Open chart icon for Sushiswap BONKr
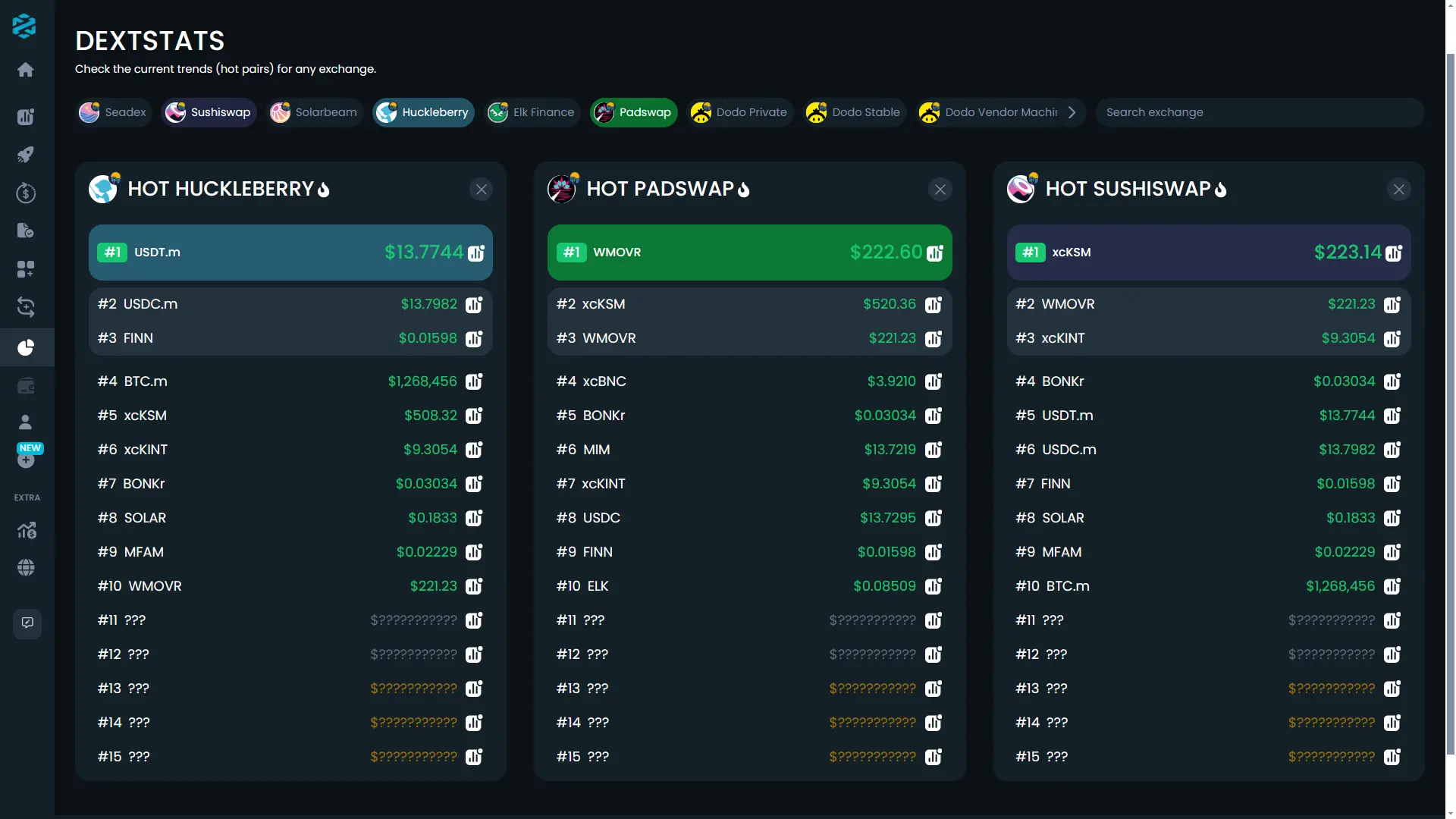 point(1392,381)
